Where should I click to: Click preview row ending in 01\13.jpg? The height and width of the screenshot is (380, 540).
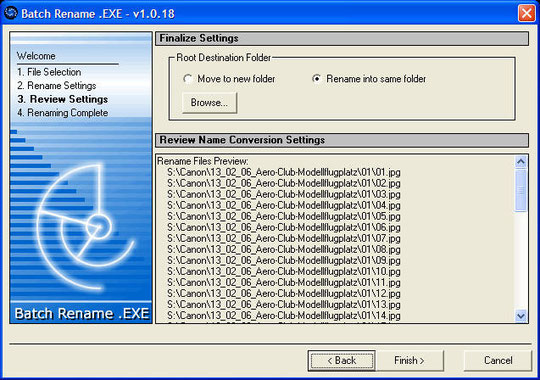pos(284,304)
